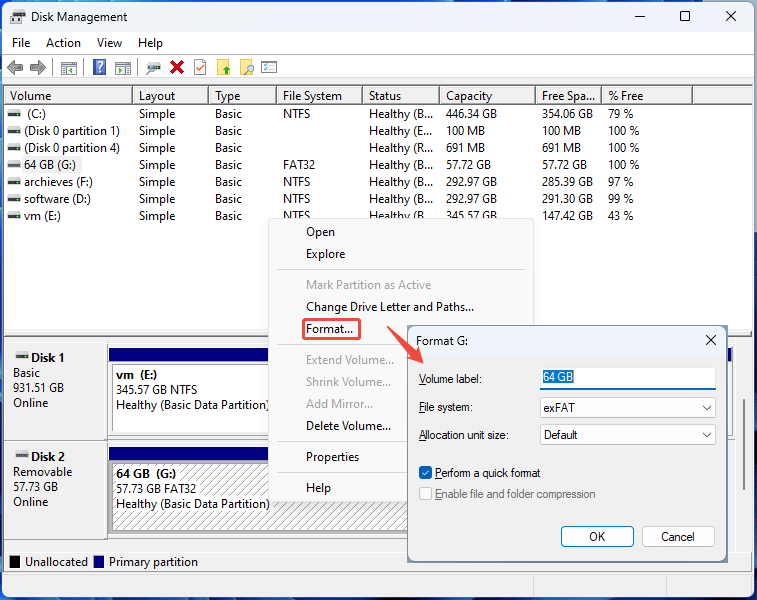Sort by the Capacity column header
The width and height of the screenshot is (757, 600).
[488, 96]
